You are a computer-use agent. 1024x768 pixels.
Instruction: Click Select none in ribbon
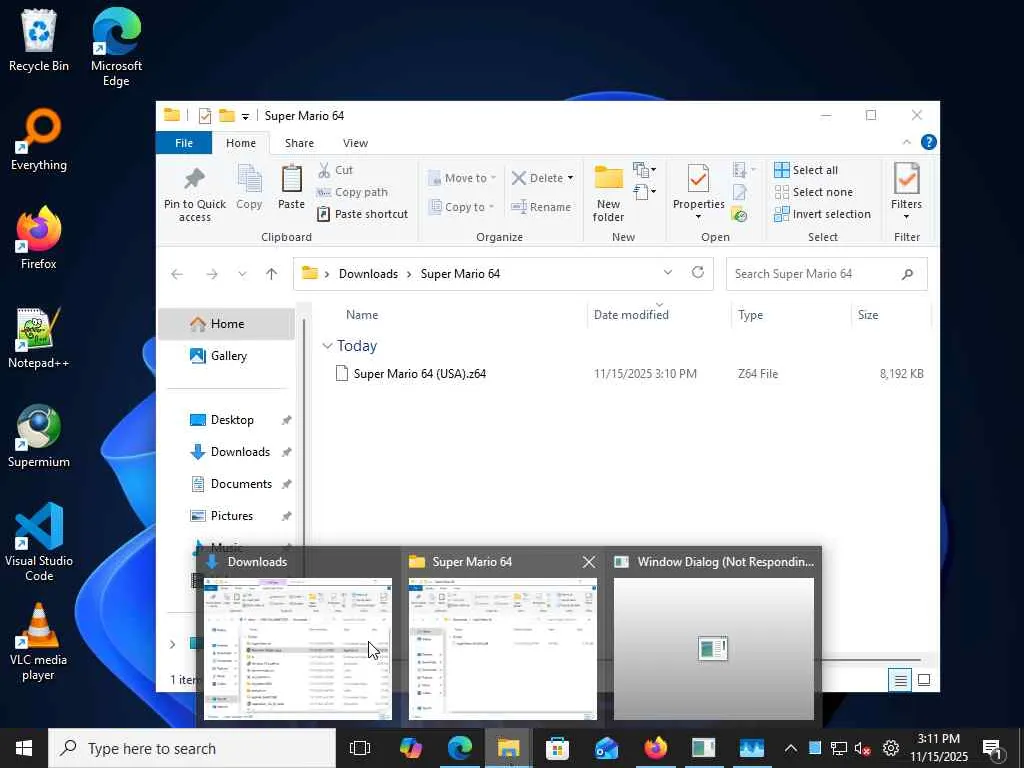click(x=814, y=192)
